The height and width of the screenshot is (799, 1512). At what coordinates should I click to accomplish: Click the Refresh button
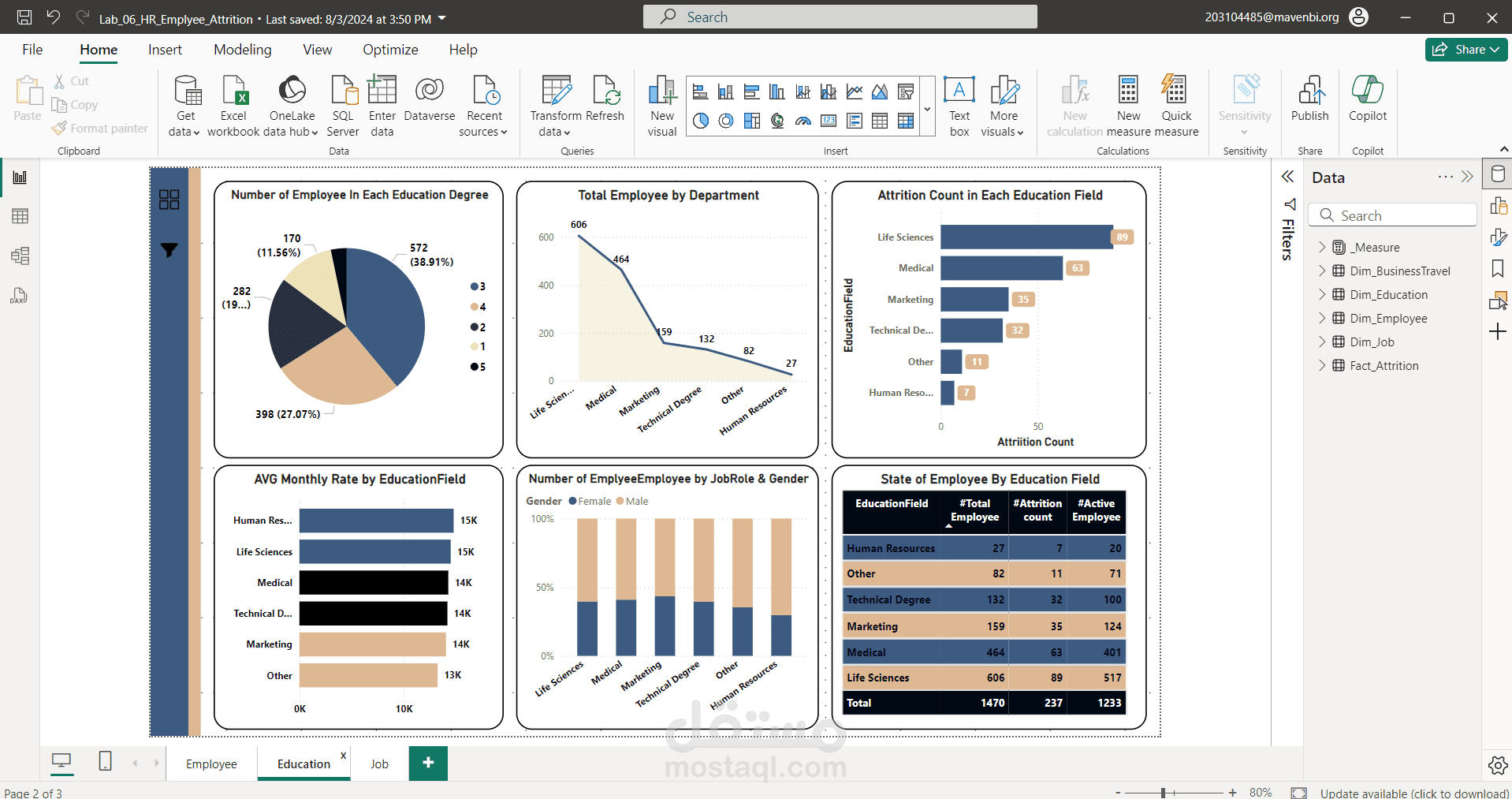tap(605, 99)
